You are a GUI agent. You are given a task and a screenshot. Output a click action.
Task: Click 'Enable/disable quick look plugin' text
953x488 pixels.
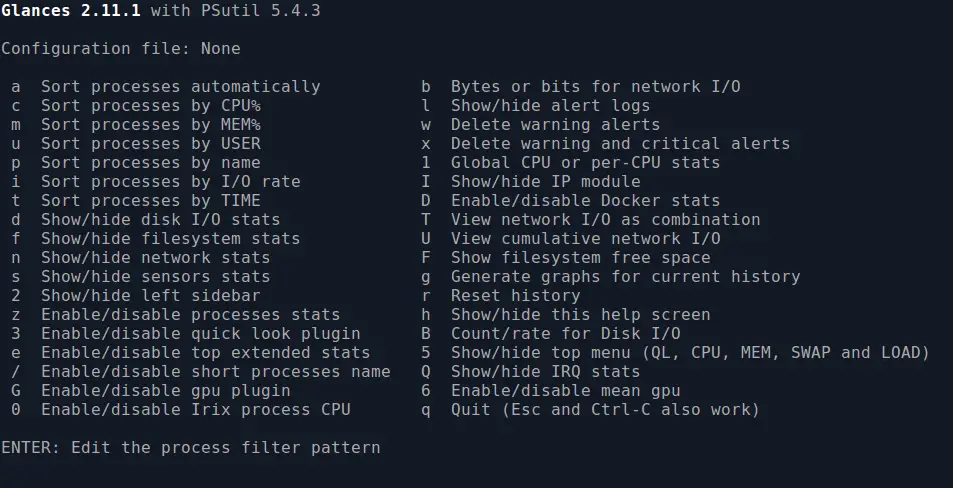point(201,334)
